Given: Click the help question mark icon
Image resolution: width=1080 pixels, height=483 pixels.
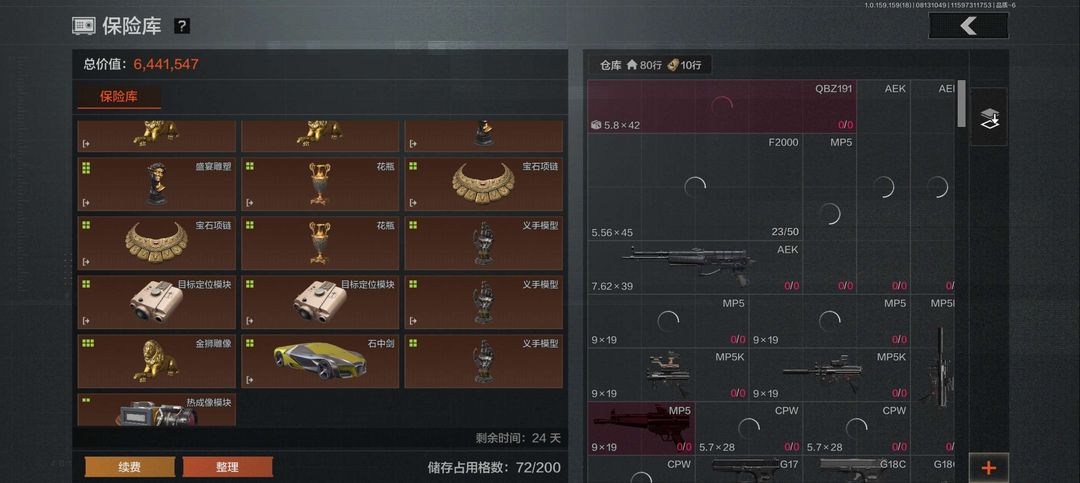Looking at the screenshot, I should tap(182, 26).
